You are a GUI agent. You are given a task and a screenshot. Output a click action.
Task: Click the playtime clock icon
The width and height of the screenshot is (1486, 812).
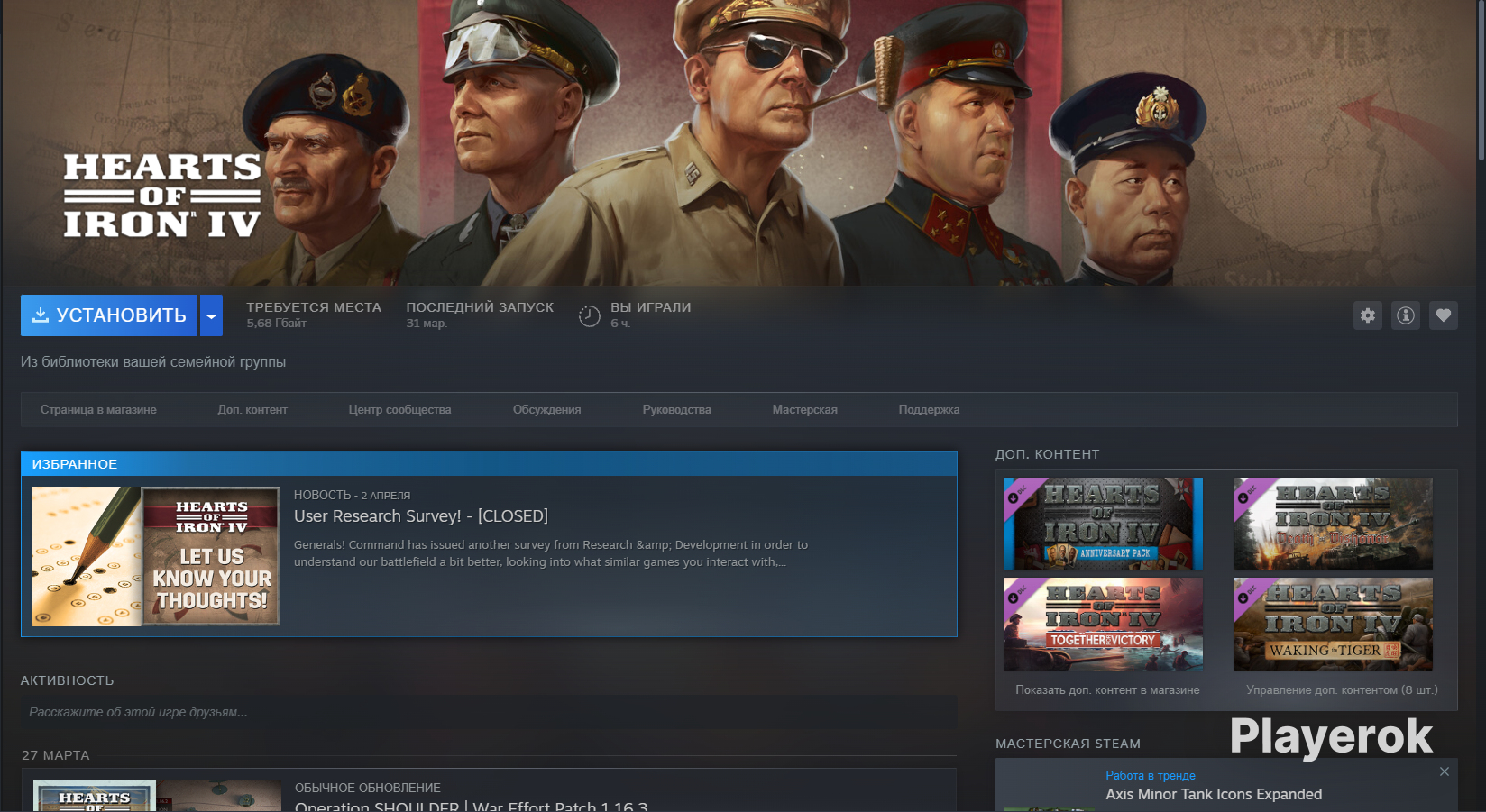589,315
